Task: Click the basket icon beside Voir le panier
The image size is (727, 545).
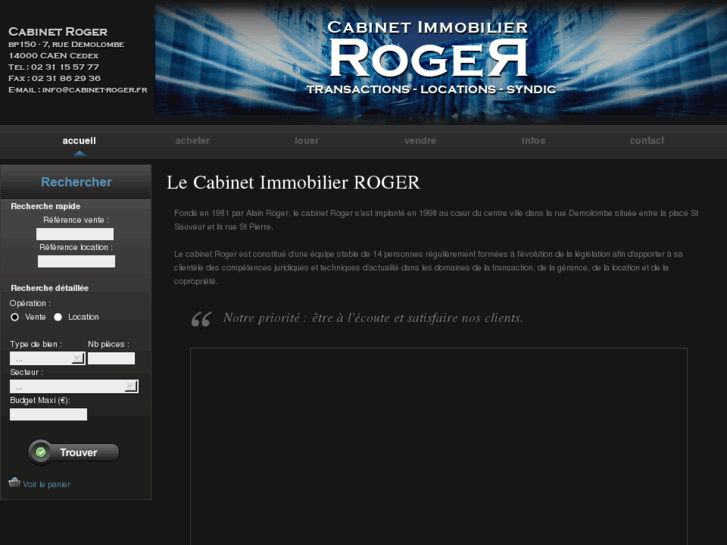Action: (x=14, y=482)
